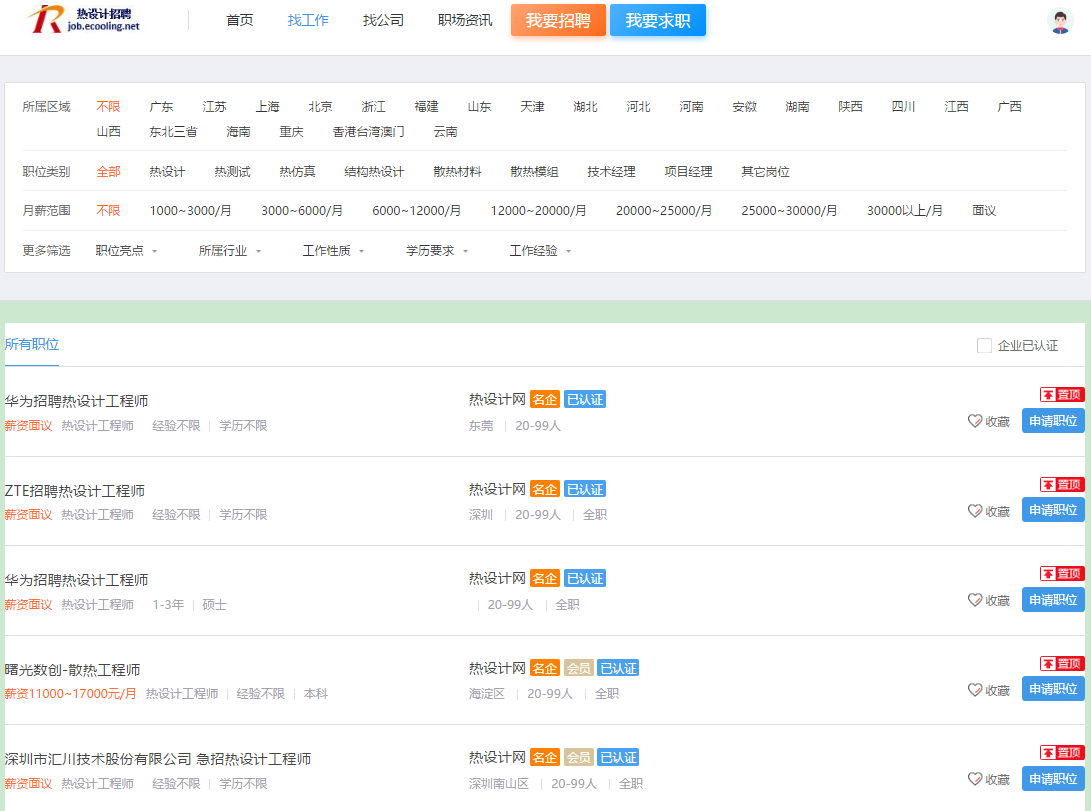Click the job.ecooling.net site logo
Viewport: 1091px width, 811px height.
coord(84,20)
